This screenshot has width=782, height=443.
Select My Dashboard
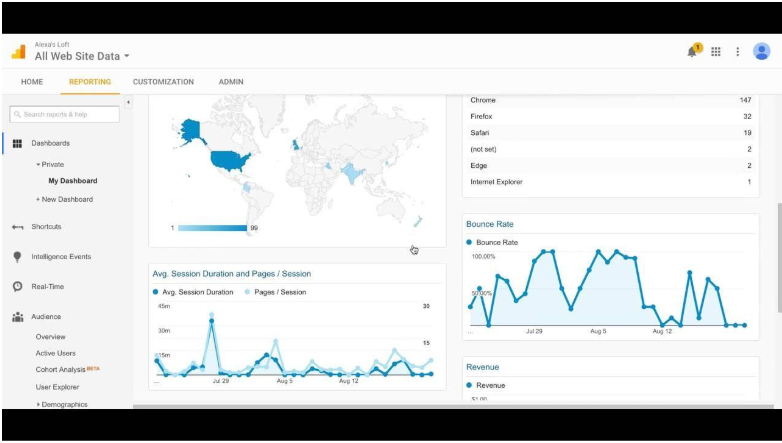pyautogui.click(x=73, y=181)
